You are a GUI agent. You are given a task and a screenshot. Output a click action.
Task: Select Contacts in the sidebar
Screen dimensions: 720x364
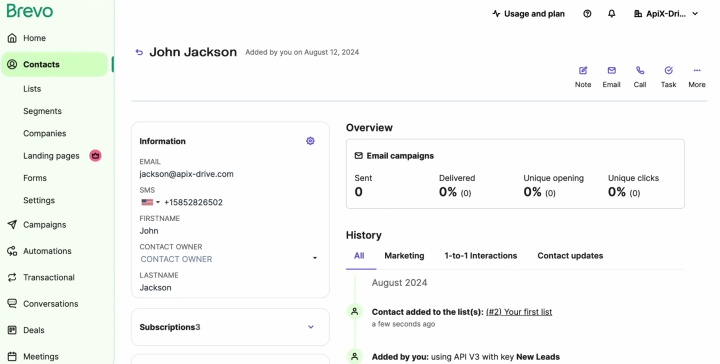click(54, 64)
